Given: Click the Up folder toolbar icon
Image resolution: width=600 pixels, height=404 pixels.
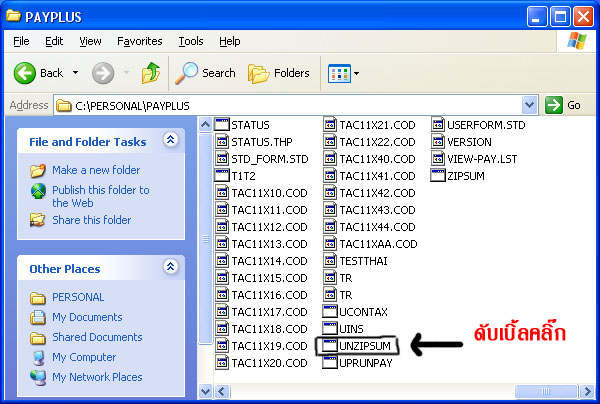Looking at the screenshot, I should 151,73.
